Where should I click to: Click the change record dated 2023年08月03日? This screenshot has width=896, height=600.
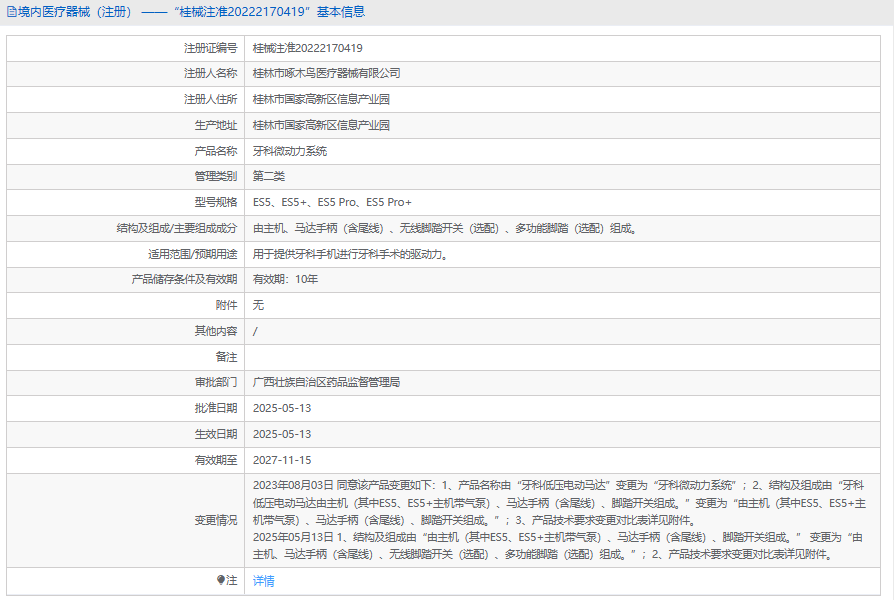[x=559, y=503]
